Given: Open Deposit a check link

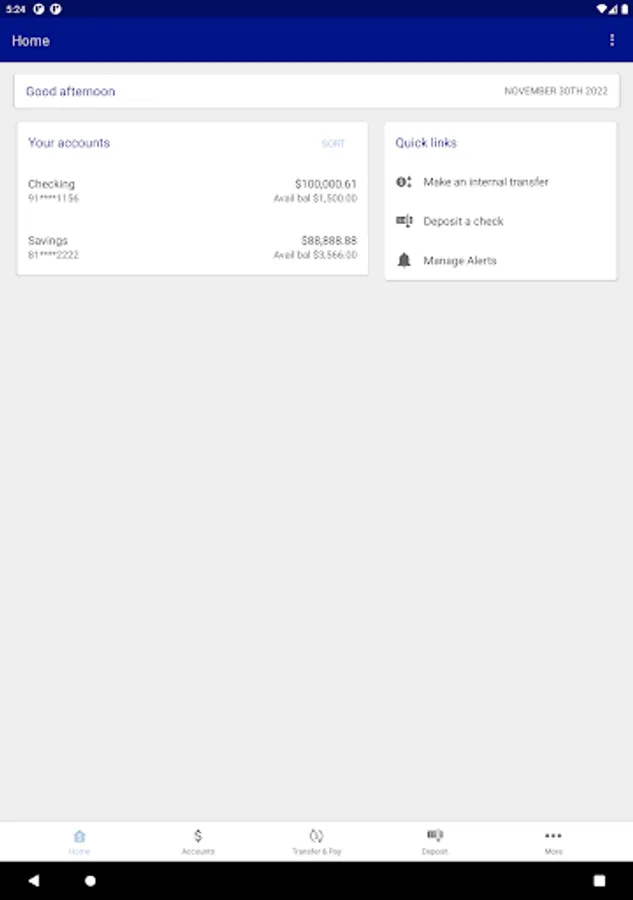Looking at the screenshot, I should coord(463,221).
